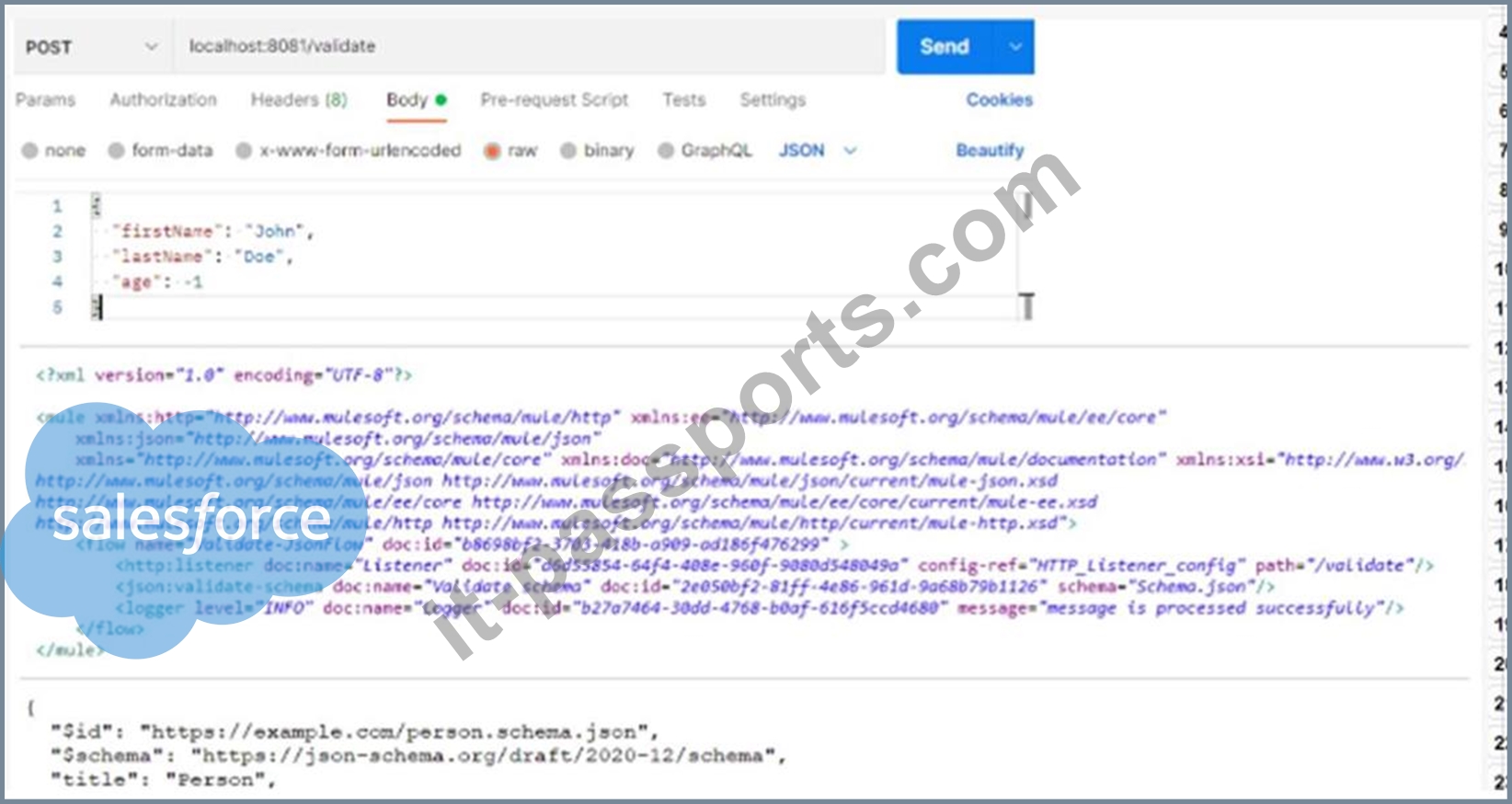Switch to the Params tab

(x=45, y=99)
